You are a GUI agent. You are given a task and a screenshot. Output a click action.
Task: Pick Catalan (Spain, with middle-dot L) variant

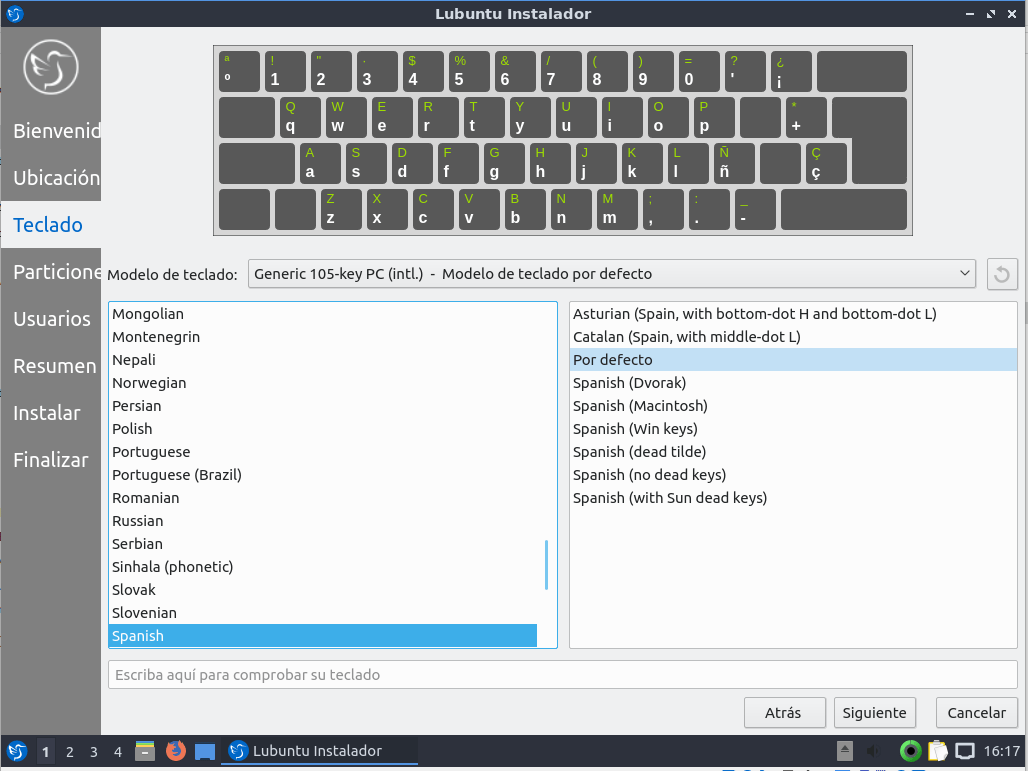686,337
